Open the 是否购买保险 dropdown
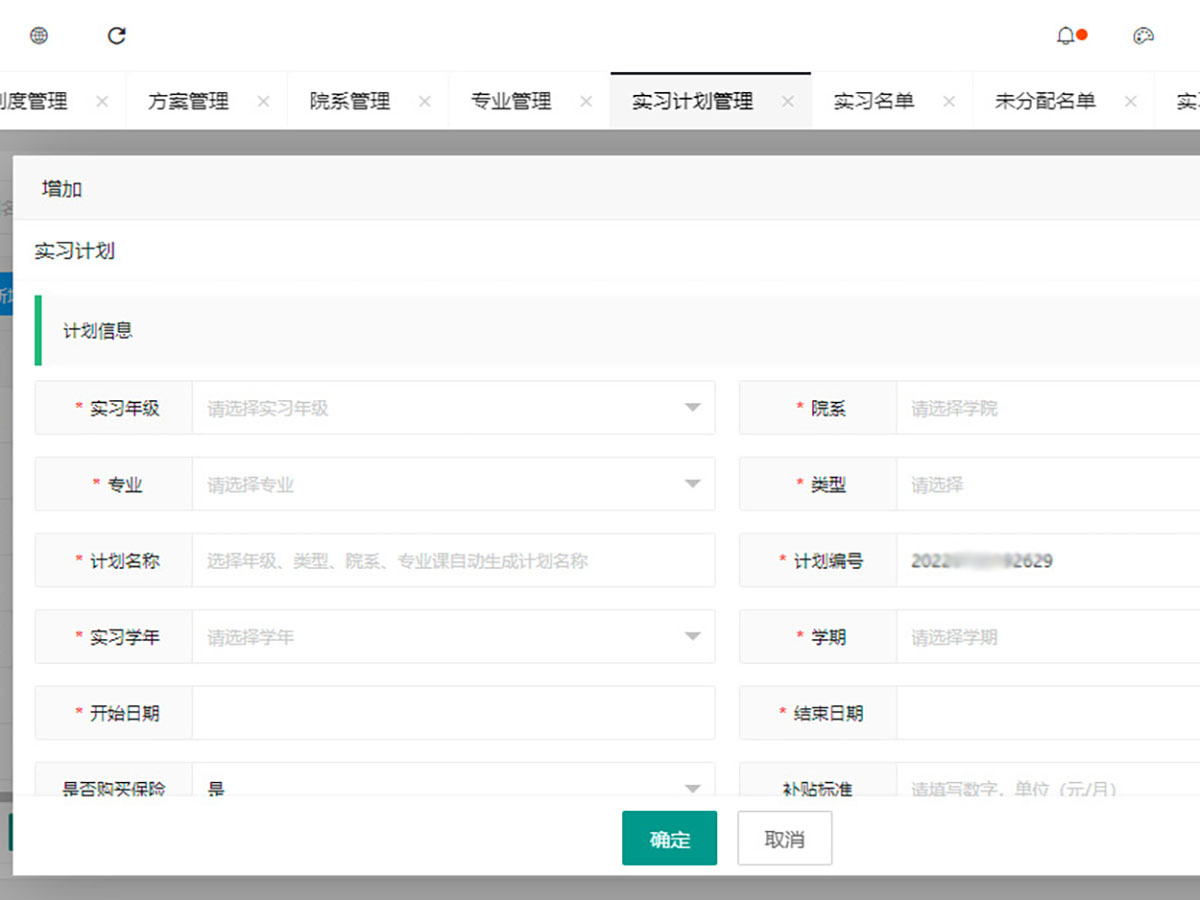Image resolution: width=1200 pixels, height=900 pixels. (453, 786)
